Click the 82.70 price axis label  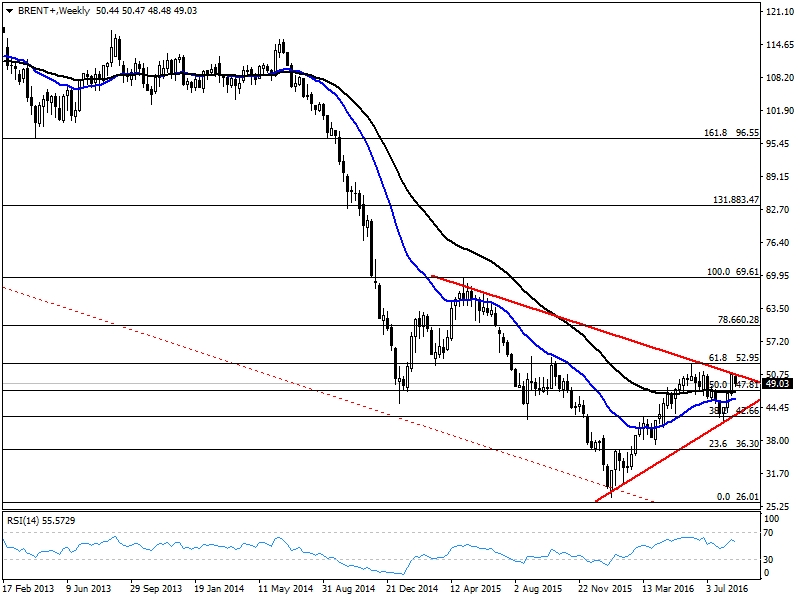pos(780,209)
